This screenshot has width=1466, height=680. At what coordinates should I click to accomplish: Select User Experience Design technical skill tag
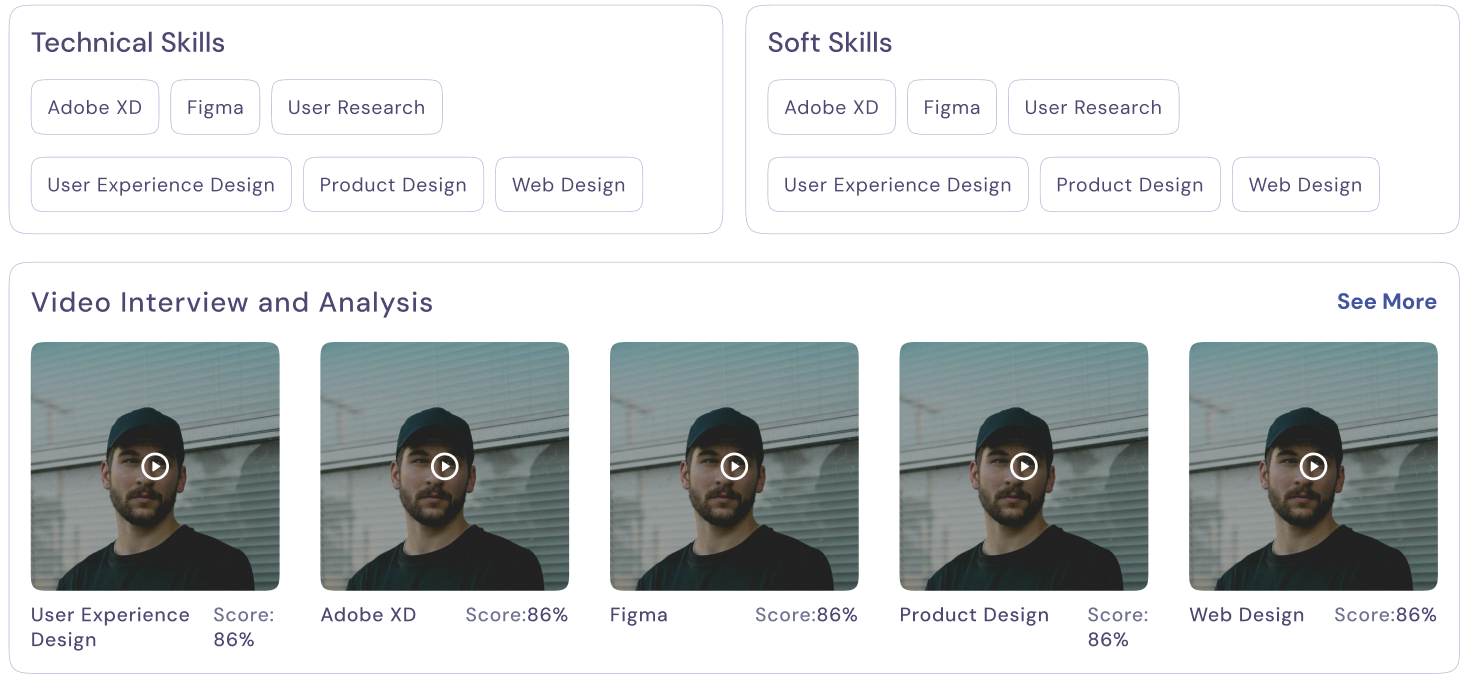click(161, 185)
